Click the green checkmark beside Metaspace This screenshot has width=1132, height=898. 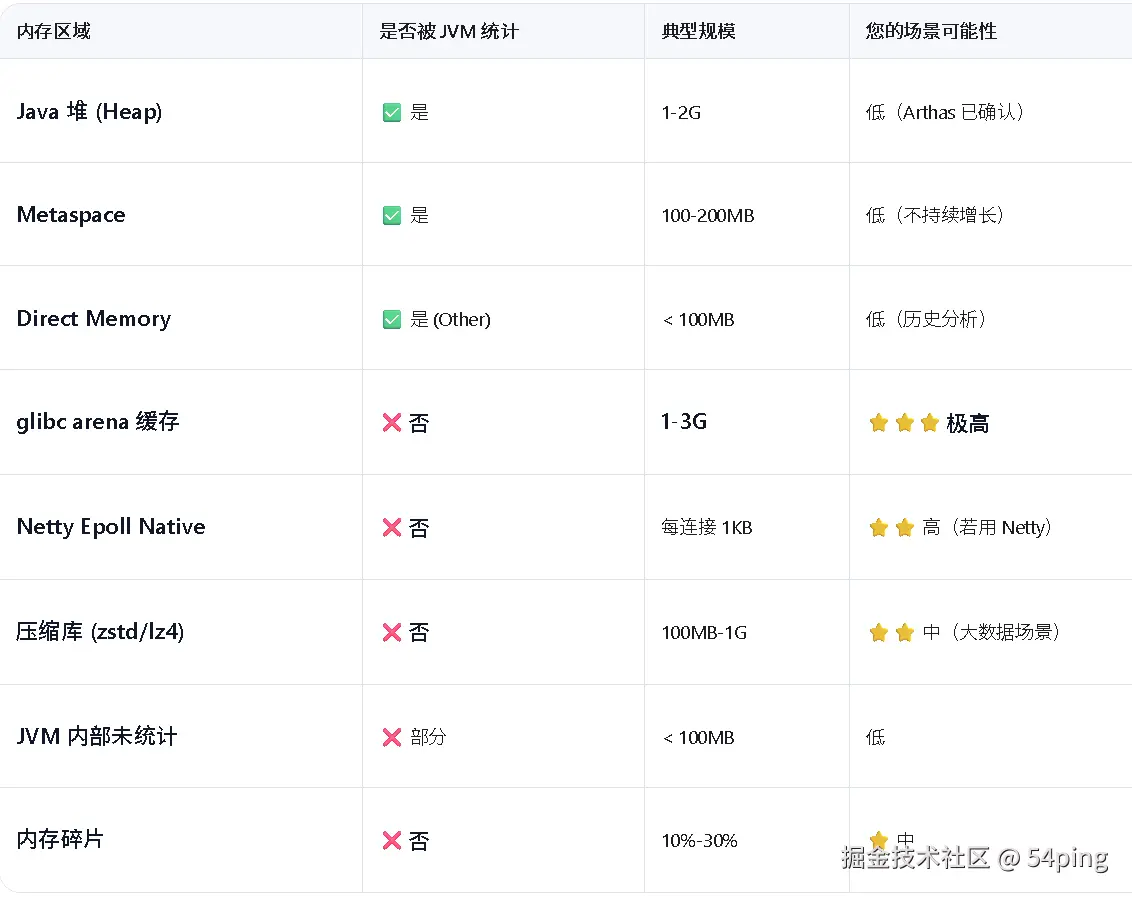click(x=392, y=216)
